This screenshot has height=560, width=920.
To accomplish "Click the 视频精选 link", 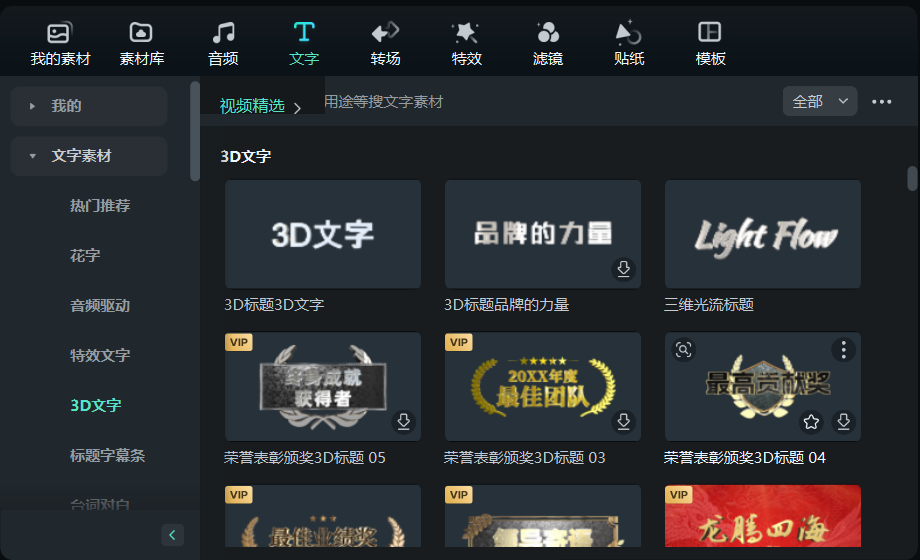I will [x=252, y=106].
